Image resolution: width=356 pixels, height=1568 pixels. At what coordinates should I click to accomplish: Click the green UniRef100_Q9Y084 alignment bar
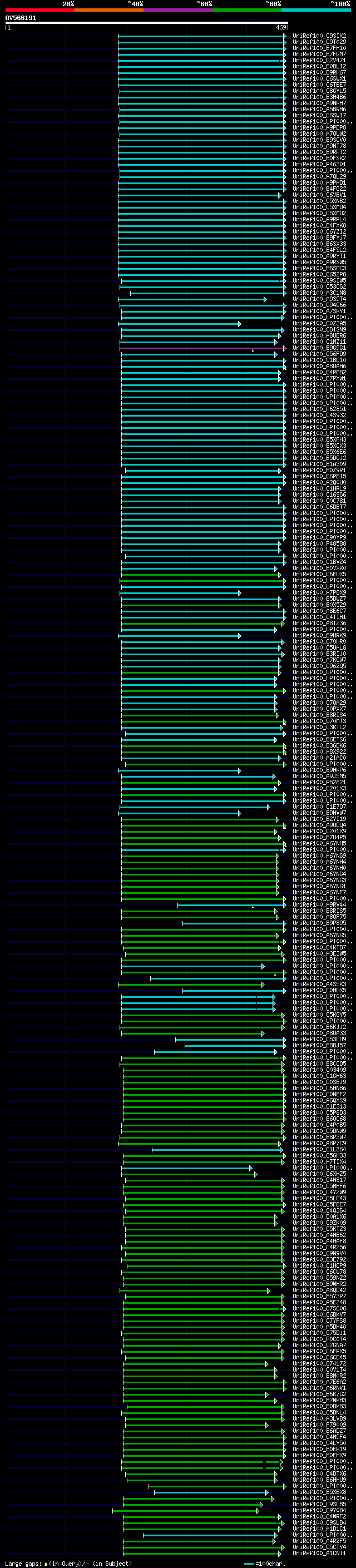(x=186, y=1511)
